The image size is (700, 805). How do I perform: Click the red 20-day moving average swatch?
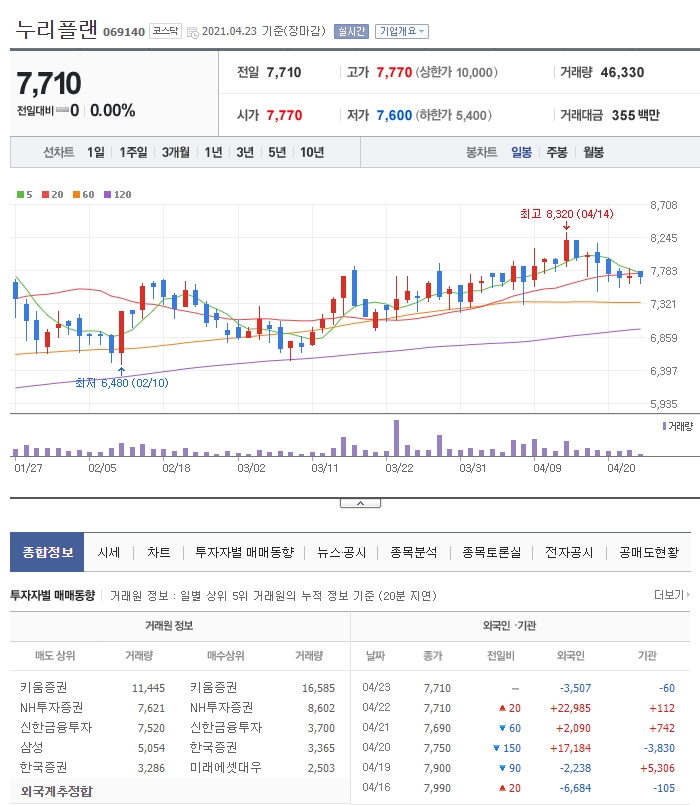(45, 195)
